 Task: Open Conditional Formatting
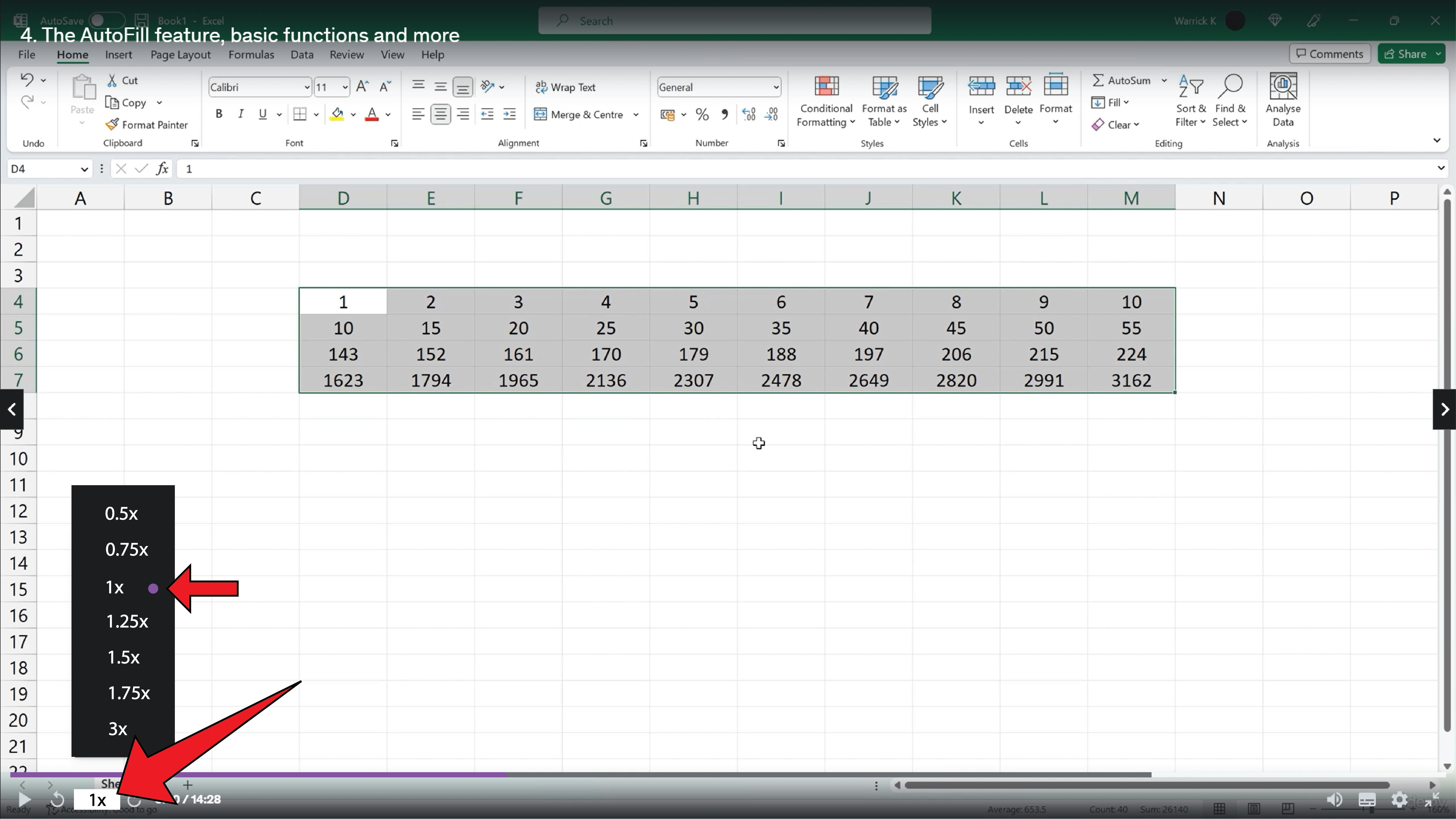coord(826,102)
